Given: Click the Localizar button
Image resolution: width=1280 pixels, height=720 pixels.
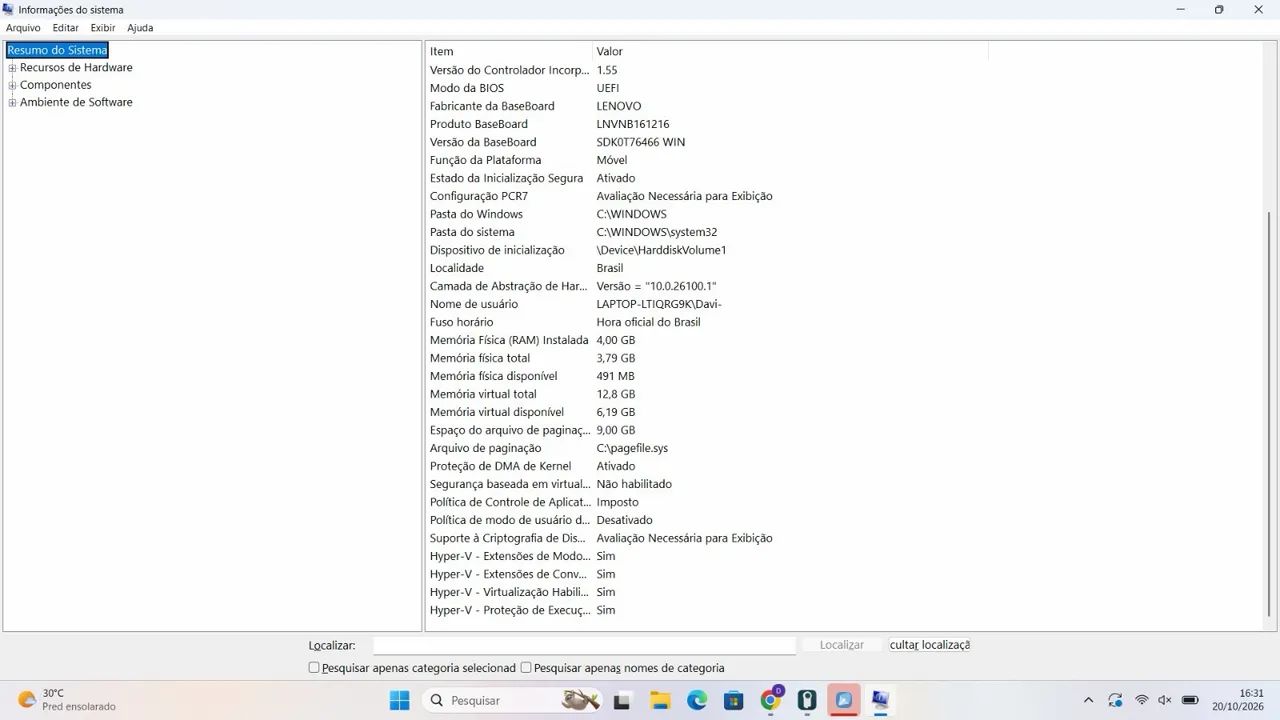Looking at the screenshot, I should click(x=842, y=645).
